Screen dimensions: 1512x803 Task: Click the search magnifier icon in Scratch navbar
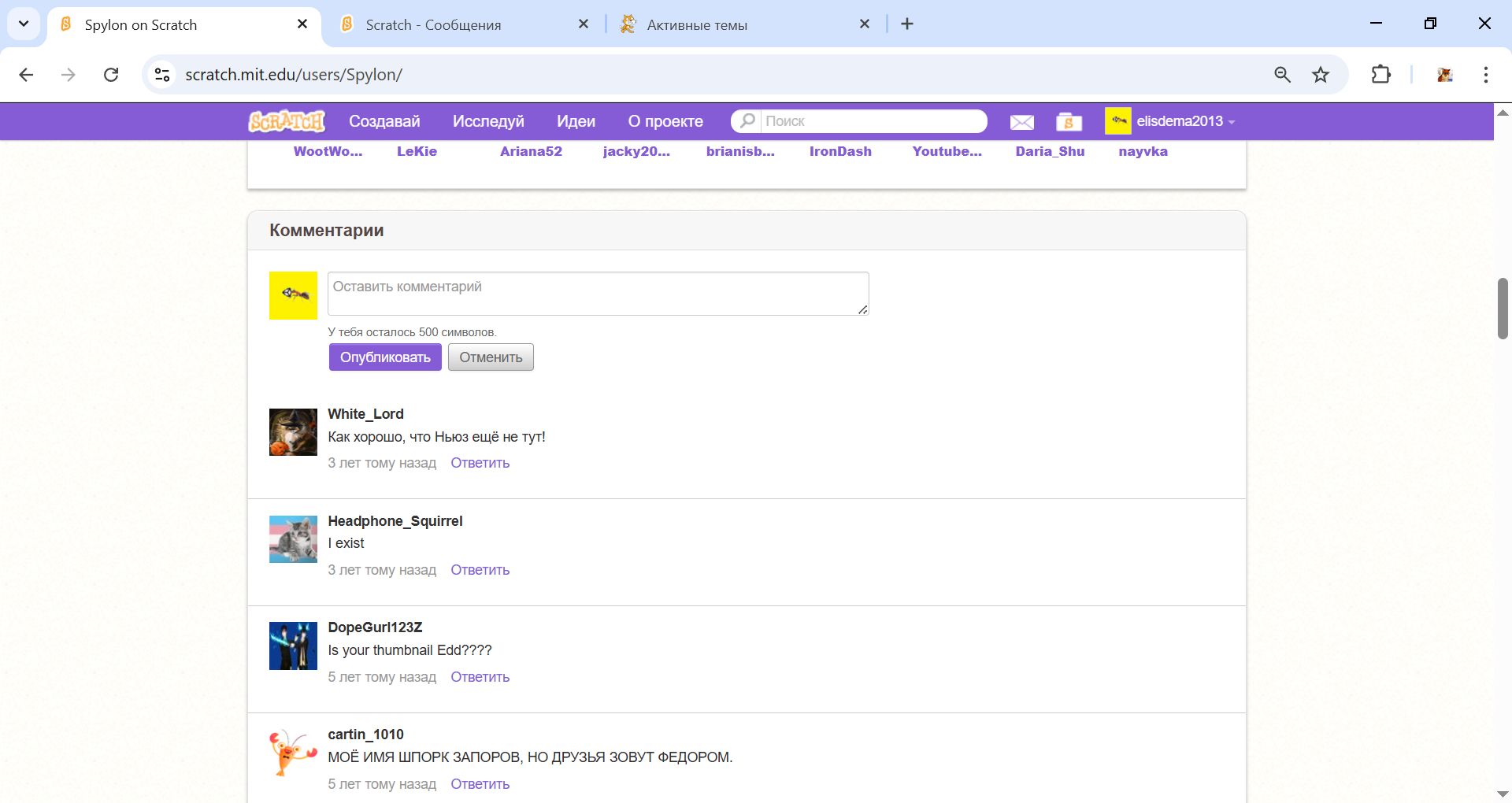(x=747, y=120)
